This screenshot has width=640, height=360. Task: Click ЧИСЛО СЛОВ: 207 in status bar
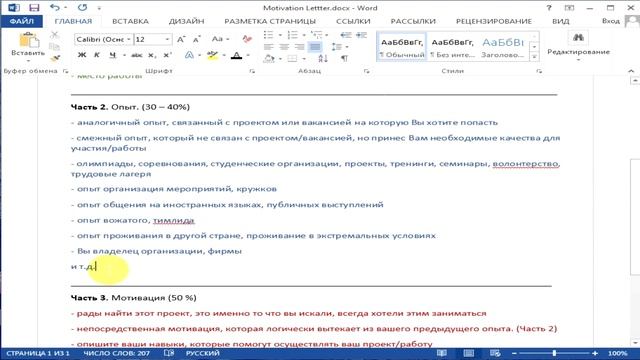click(116, 353)
